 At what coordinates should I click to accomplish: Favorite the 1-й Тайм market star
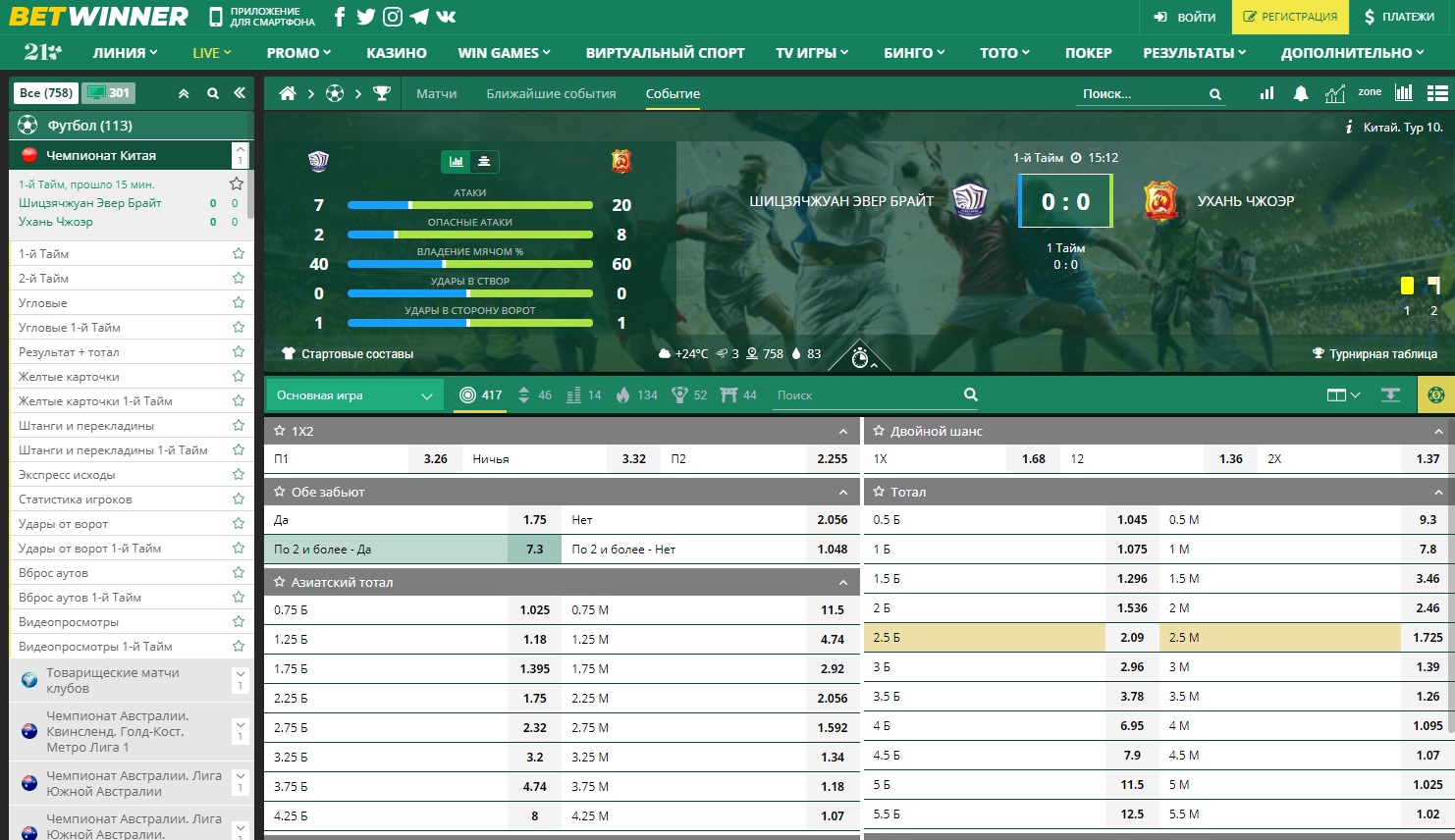tap(238, 253)
